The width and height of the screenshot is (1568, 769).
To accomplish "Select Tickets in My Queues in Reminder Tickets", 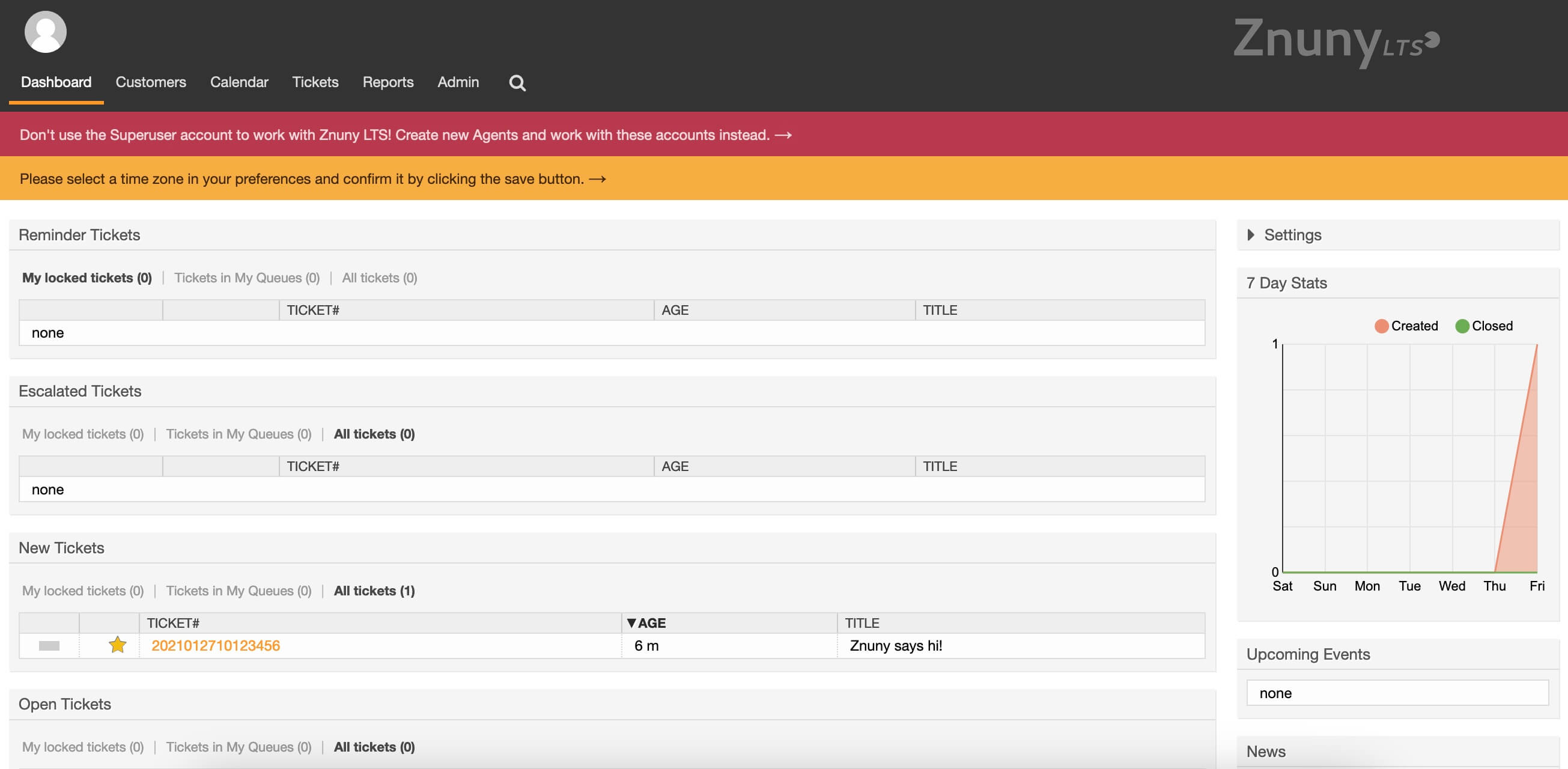I will point(246,278).
